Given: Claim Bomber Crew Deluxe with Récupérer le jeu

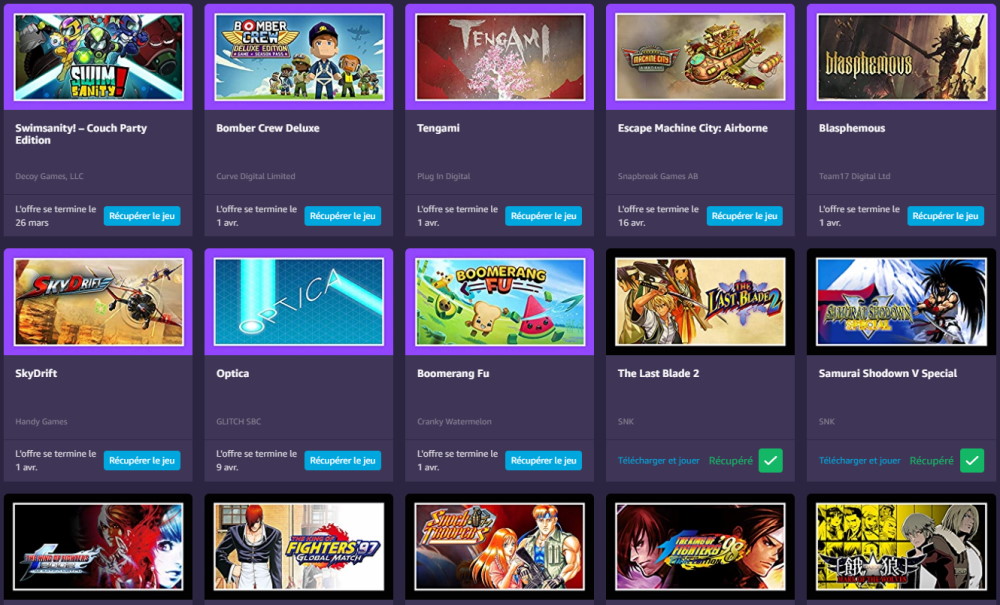Looking at the screenshot, I should pyautogui.click(x=342, y=216).
